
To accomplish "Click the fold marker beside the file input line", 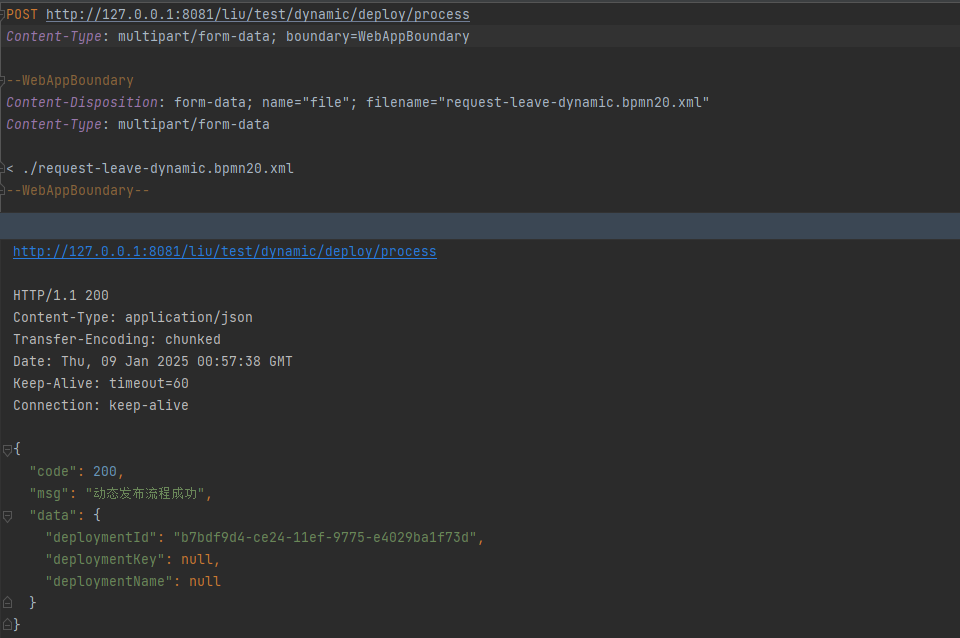I will [4, 169].
